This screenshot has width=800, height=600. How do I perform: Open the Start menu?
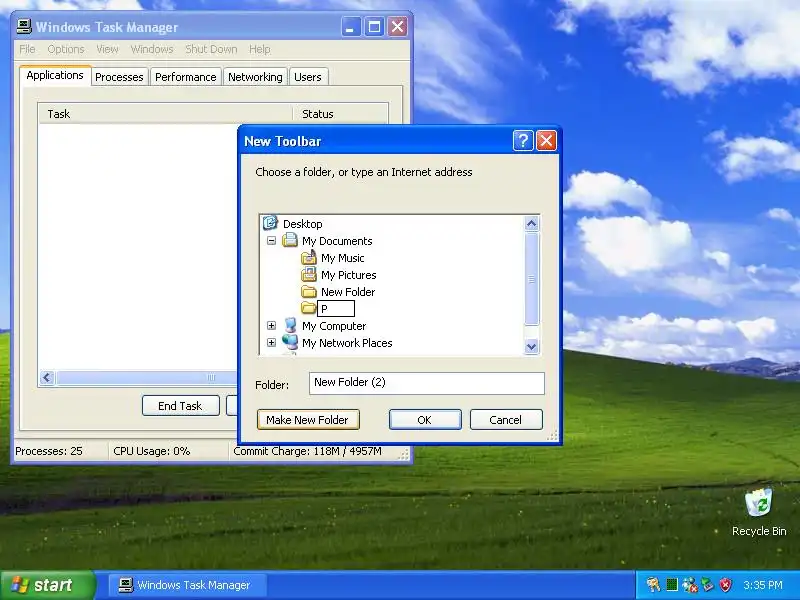47,585
